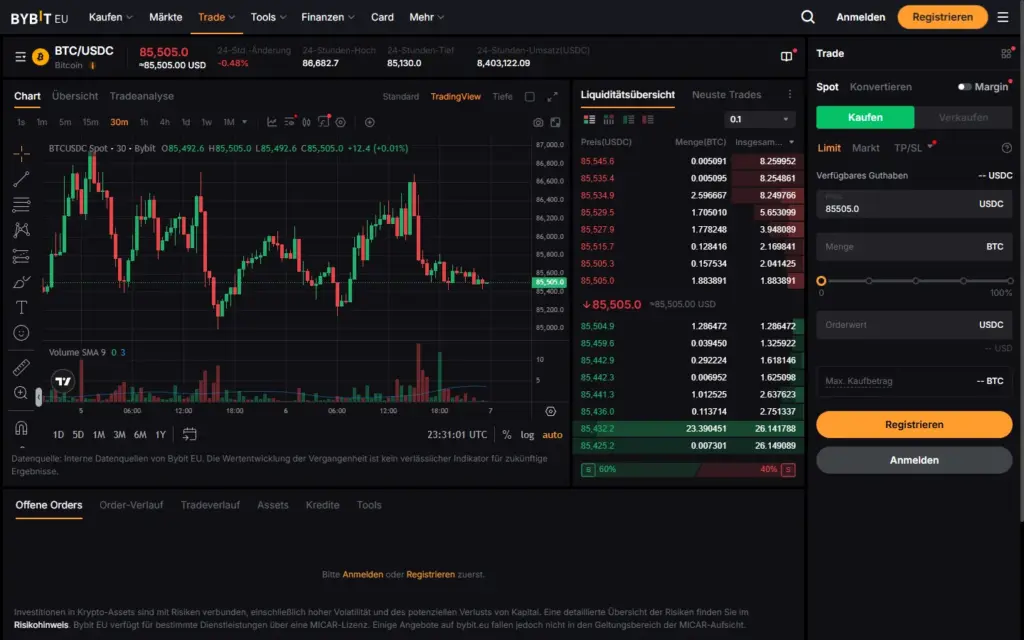Select the trend line drawing tool
This screenshot has height=640, width=1024.
[21, 179]
